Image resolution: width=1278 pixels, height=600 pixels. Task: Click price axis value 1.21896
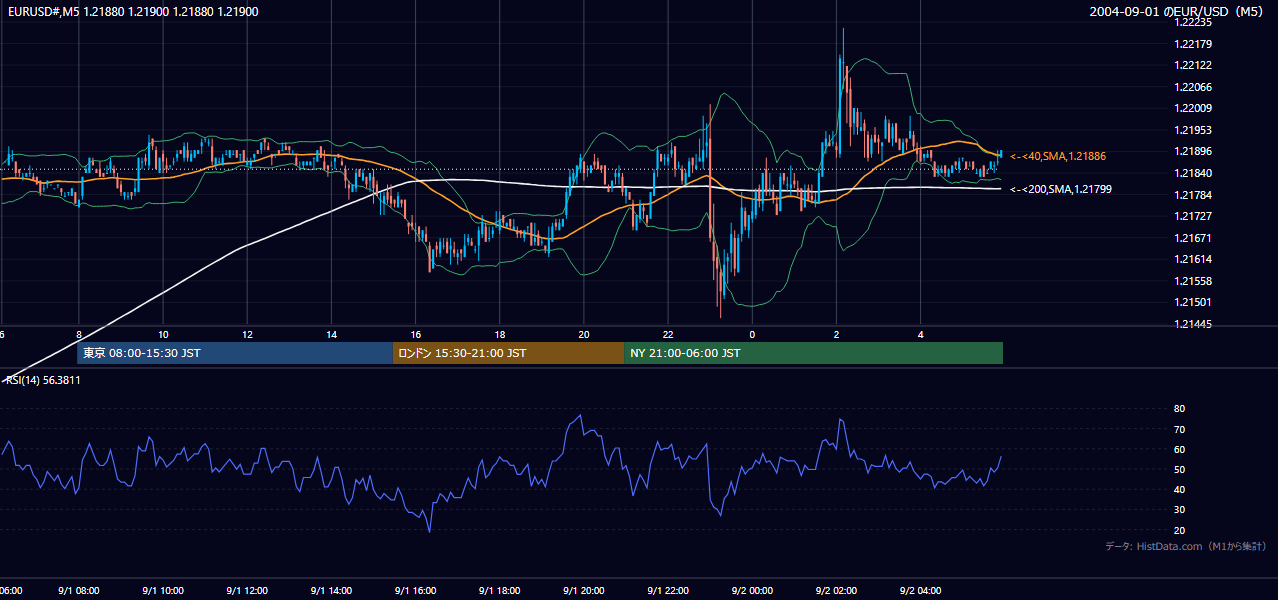[1193, 151]
